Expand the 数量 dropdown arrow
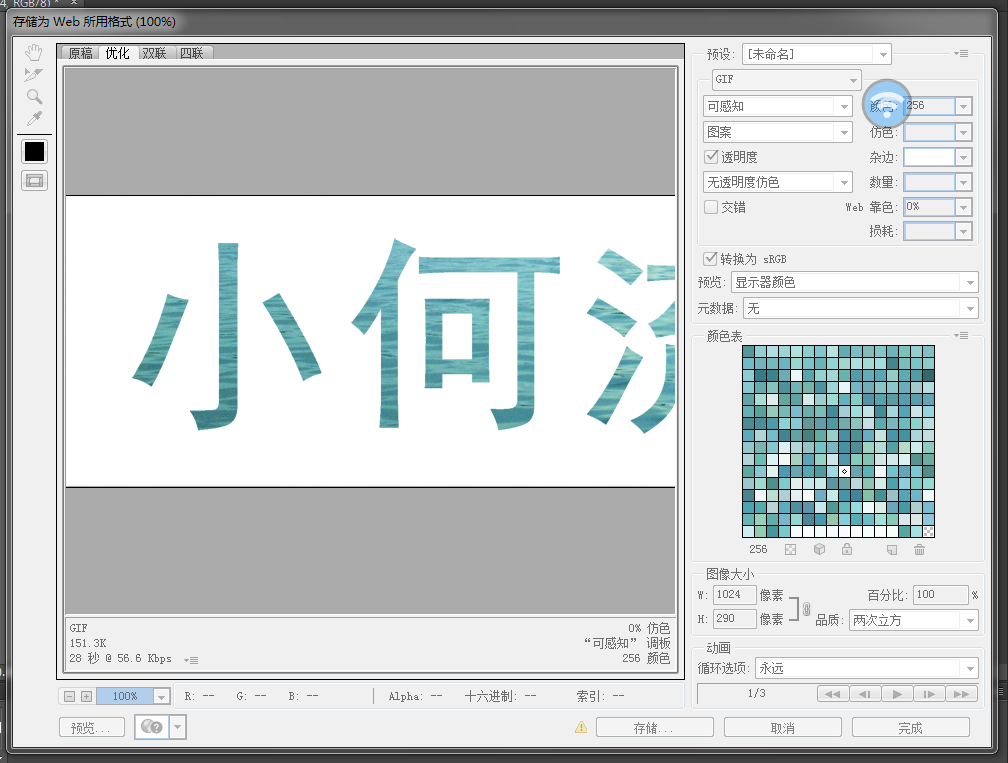Screen dimensions: 1008x763 pyautogui.click(x=963, y=183)
